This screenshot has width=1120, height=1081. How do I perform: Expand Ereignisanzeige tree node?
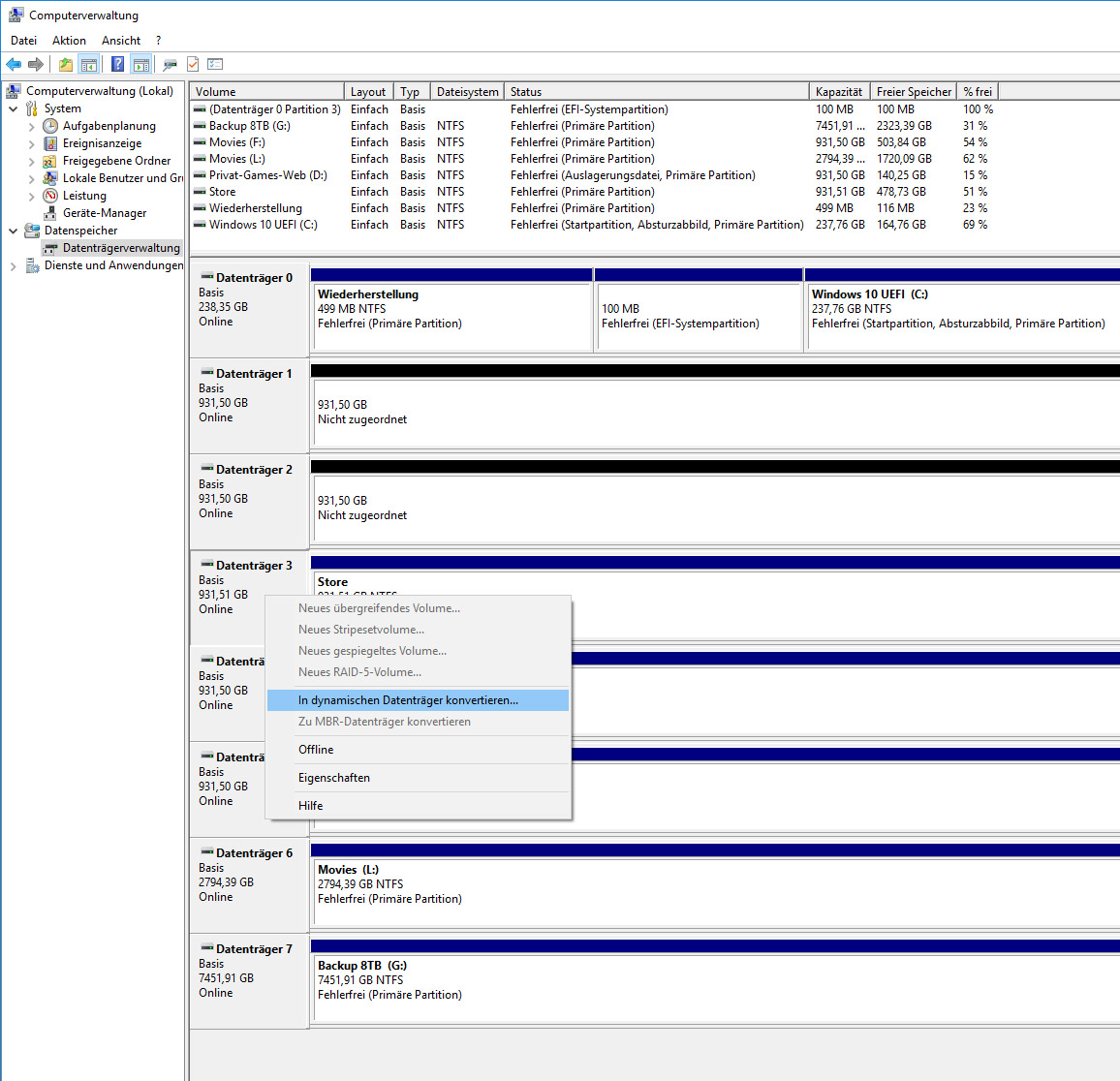point(31,143)
